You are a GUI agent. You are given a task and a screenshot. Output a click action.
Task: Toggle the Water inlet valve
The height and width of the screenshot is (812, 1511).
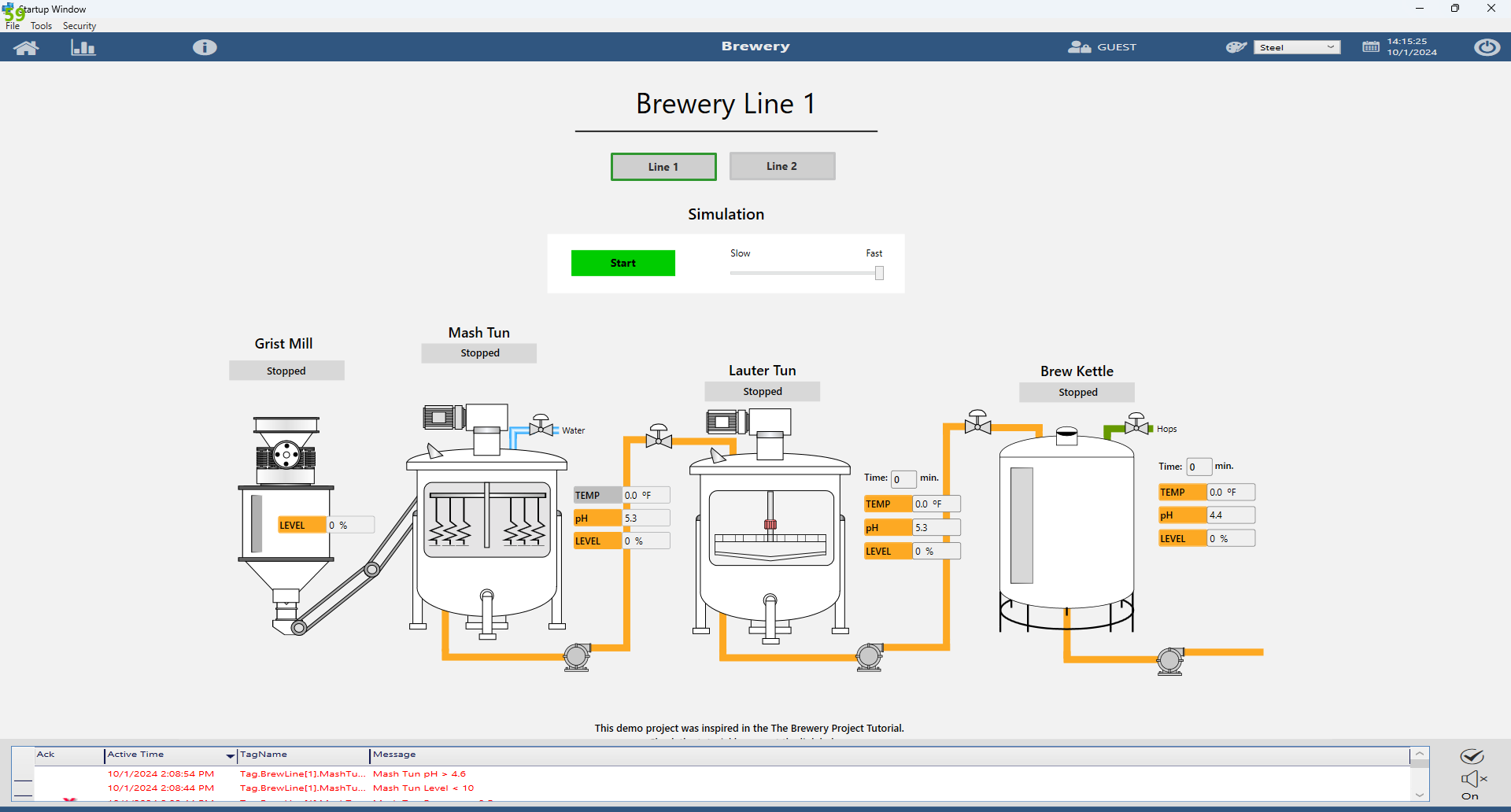click(x=541, y=426)
